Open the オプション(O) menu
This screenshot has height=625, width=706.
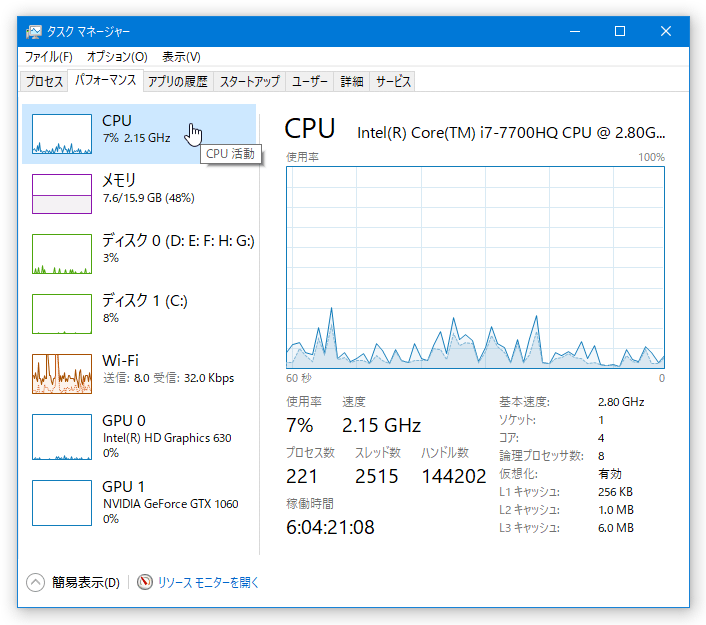pyautogui.click(x=117, y=57)
